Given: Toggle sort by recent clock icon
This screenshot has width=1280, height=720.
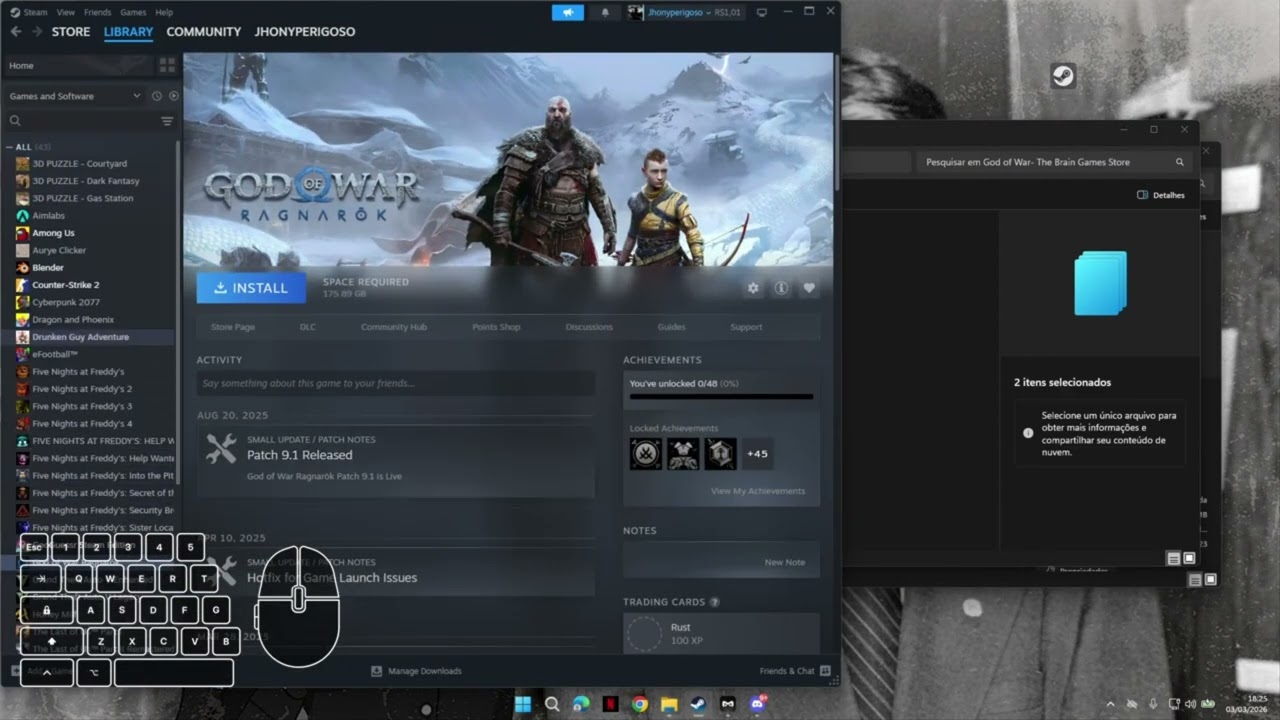Looking at the screenshot, I should pyautogui.click(x=156, y=96).
